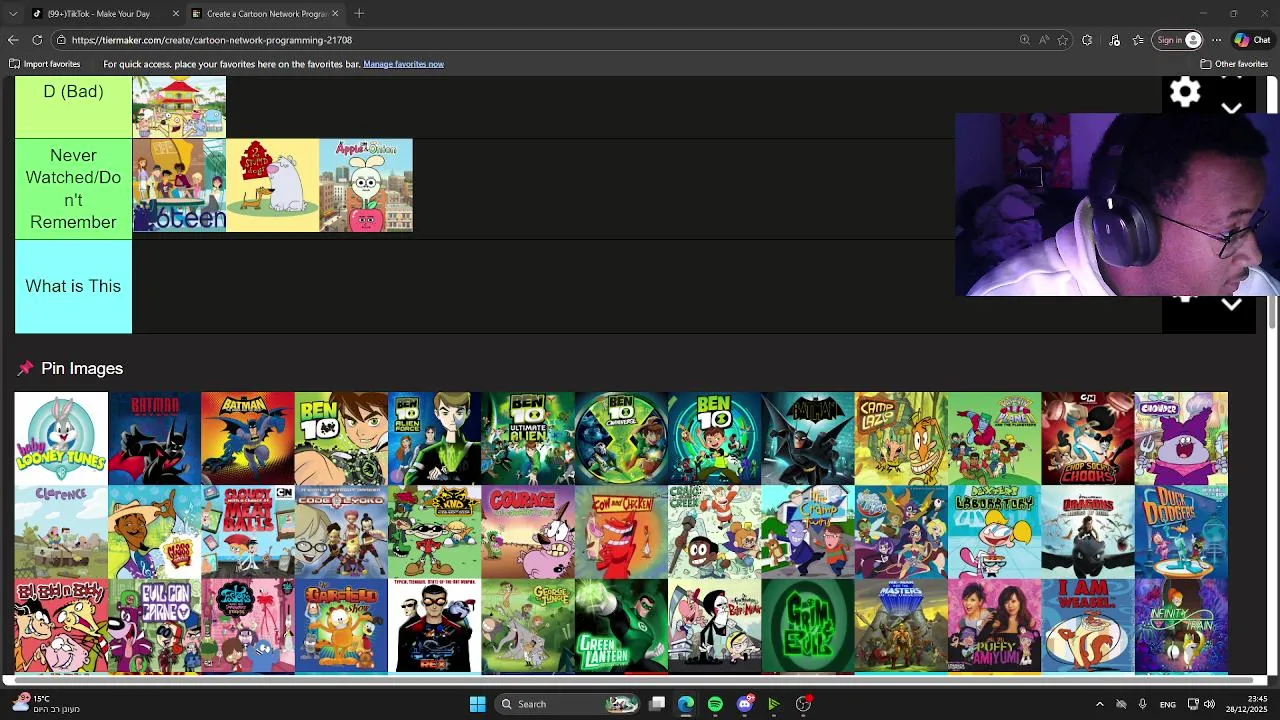The image size is (1280, 720).
Task: Open Discord from the taskbar
Action: [x=744, y=704]
